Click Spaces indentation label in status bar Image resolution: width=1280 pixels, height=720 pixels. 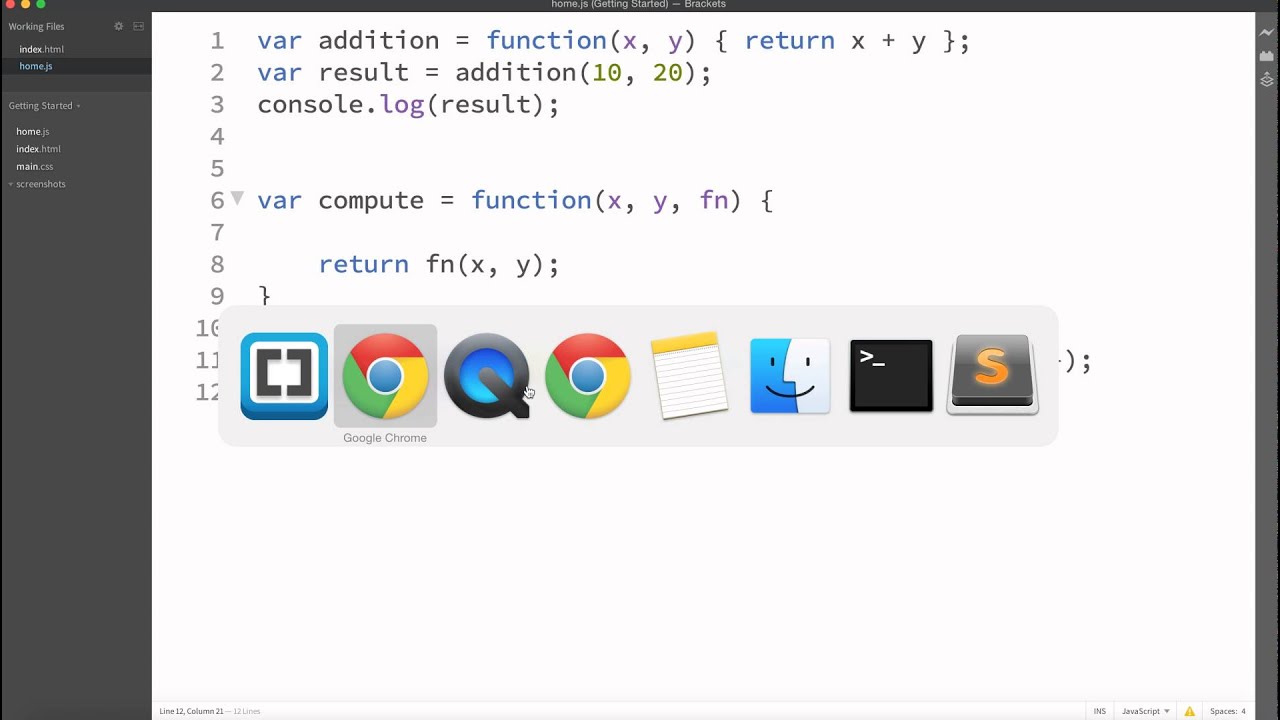coord(1224,711)
